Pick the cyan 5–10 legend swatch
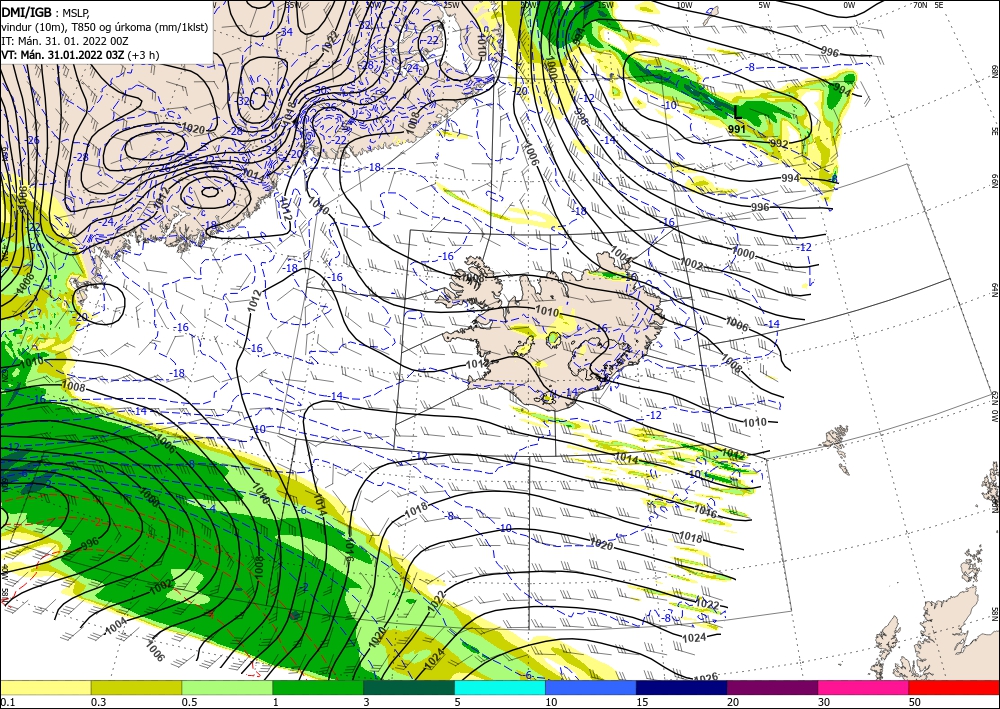 (x=500, y=688)
